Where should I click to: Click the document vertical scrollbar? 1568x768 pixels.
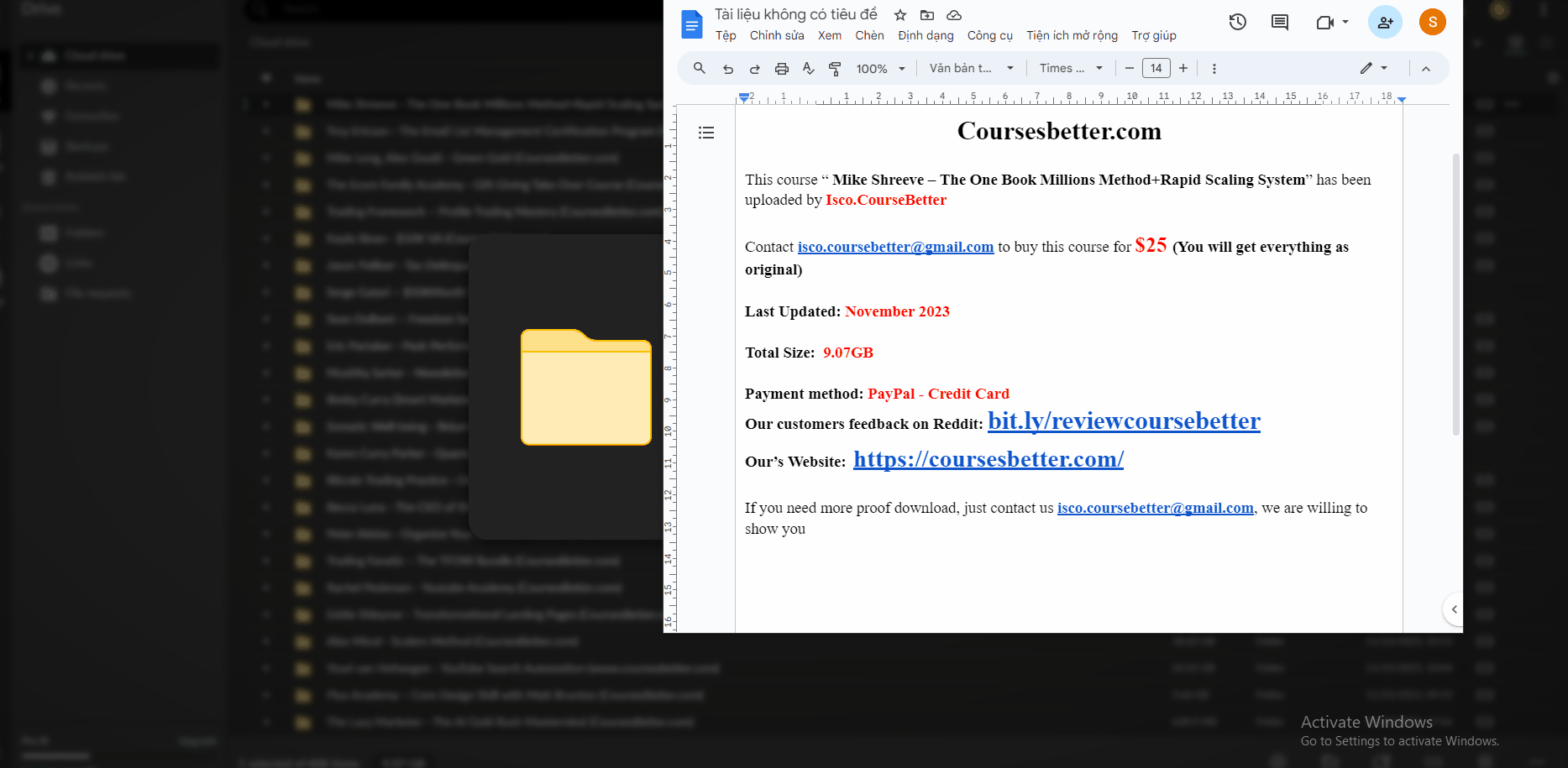click(1455, 294)
